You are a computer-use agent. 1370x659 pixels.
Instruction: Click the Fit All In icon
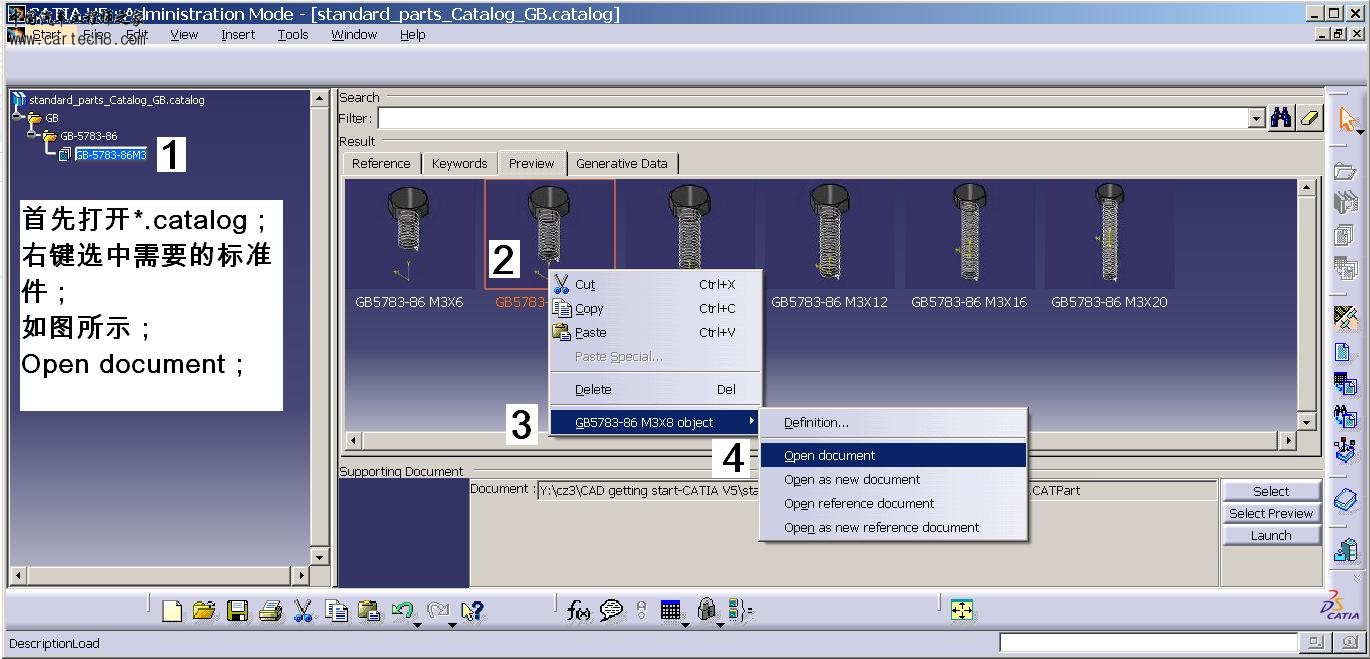(962, 610)
